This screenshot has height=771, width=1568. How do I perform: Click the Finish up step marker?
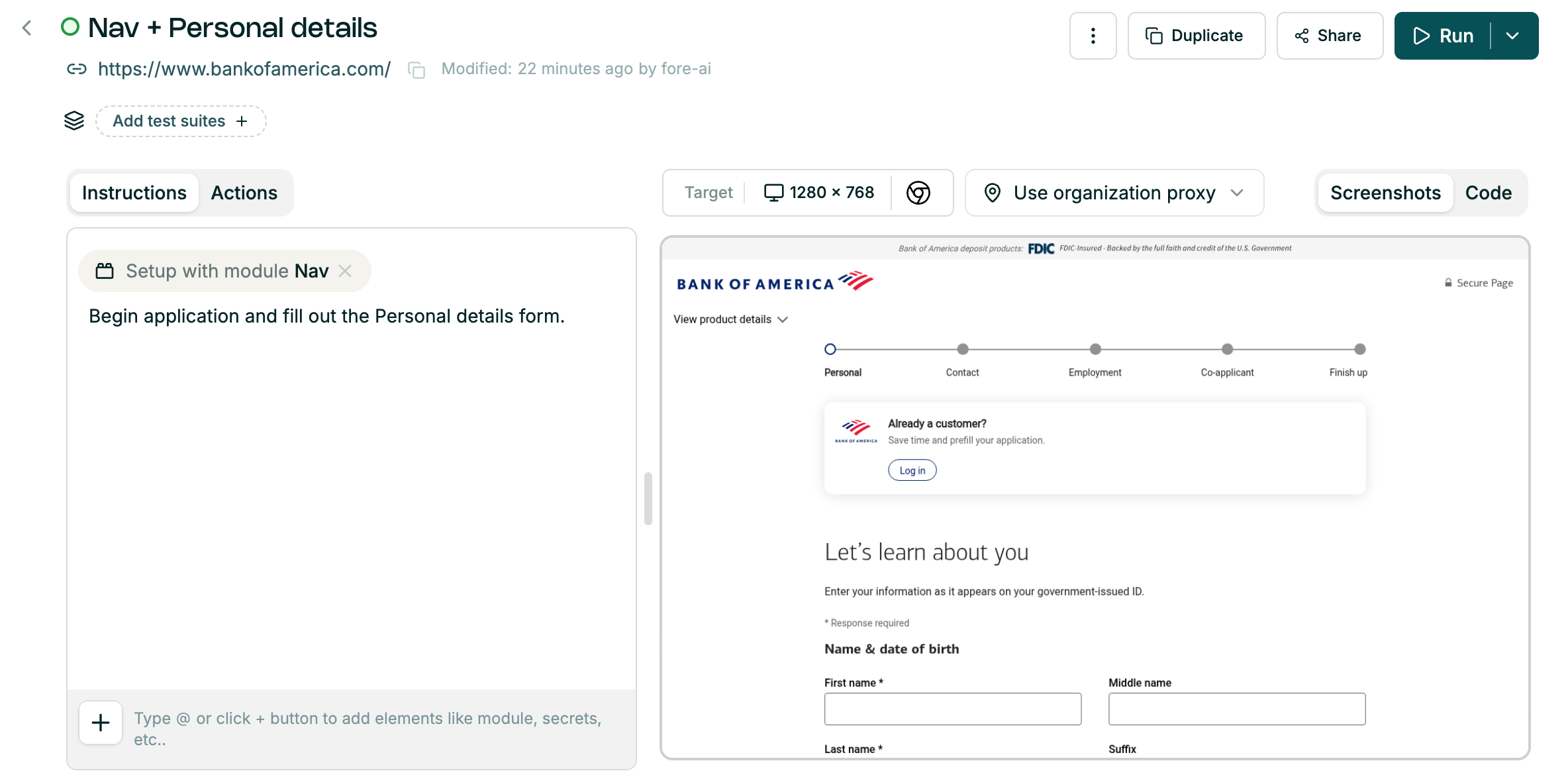point(1360,349)
